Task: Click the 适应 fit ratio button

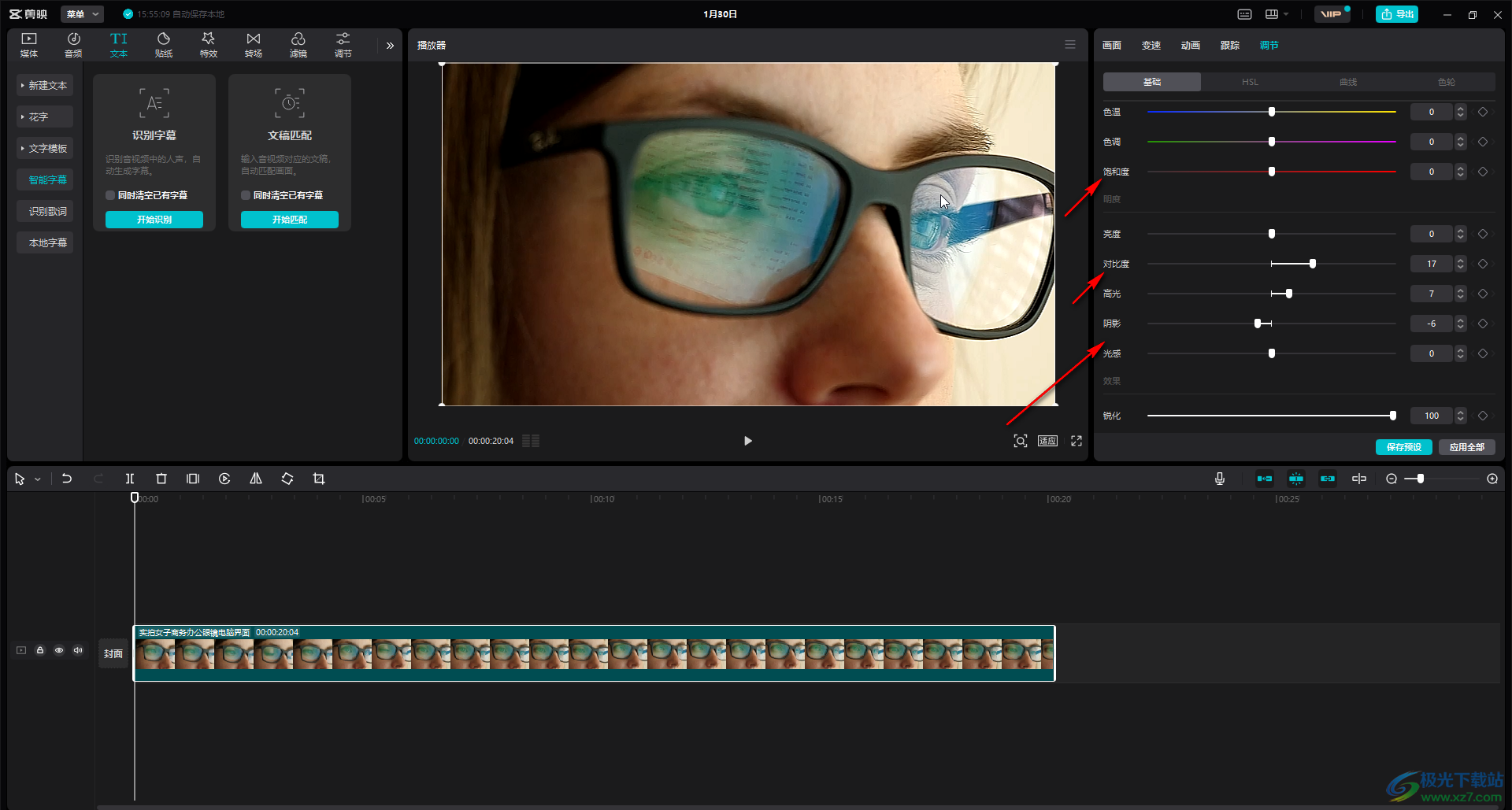Action: pos(1047,441)
